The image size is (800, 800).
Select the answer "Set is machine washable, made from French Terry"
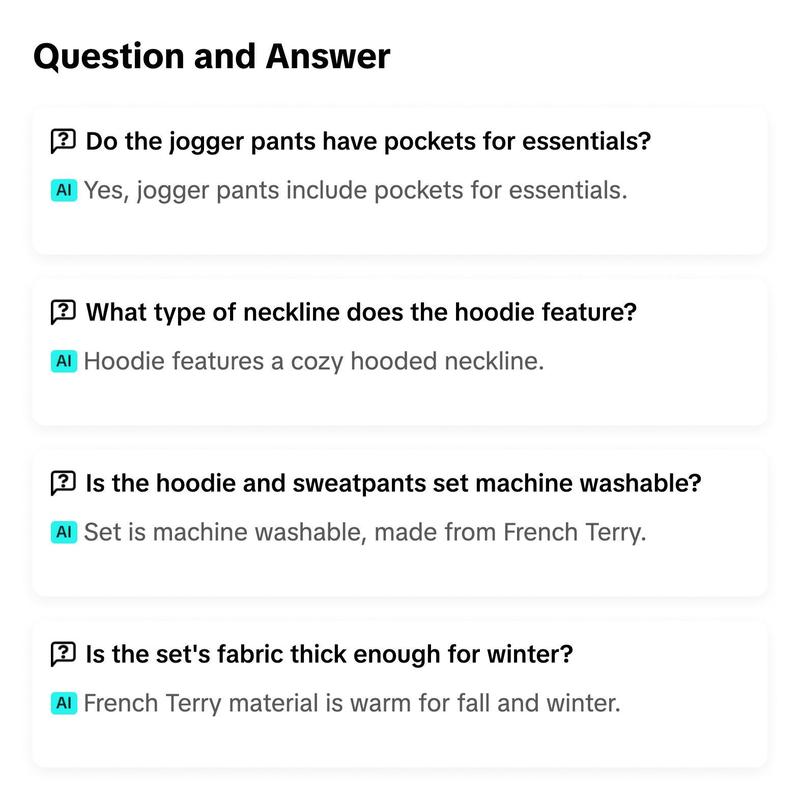click(365, 533)
